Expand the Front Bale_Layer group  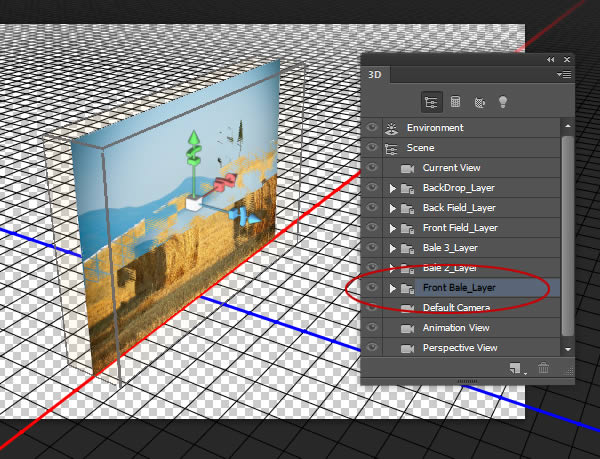(392, 288)
